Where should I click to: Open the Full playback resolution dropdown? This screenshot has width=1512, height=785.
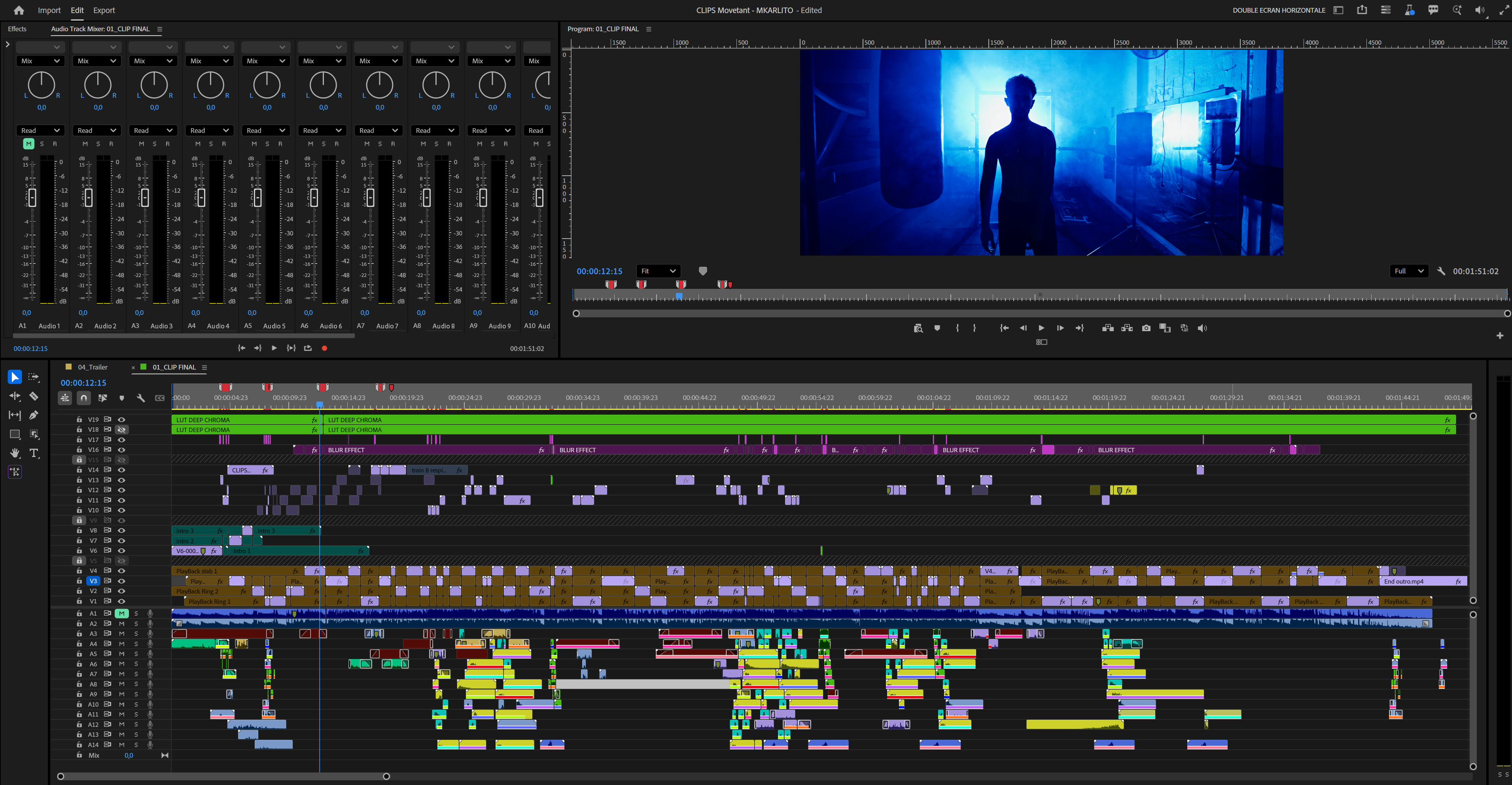1408,271
